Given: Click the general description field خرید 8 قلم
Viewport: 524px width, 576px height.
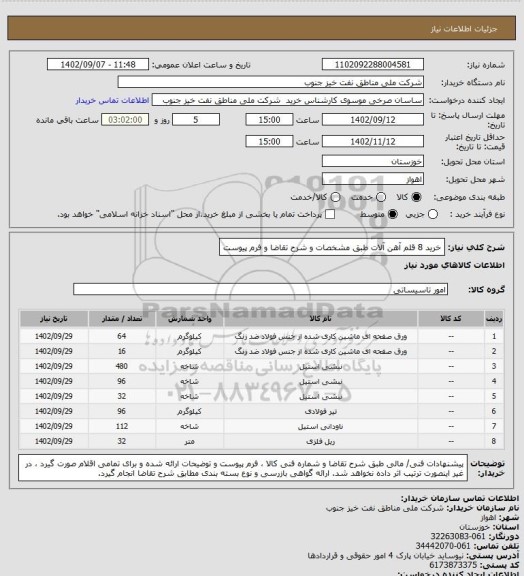Looking at the screenshot, I should [332, 248].
